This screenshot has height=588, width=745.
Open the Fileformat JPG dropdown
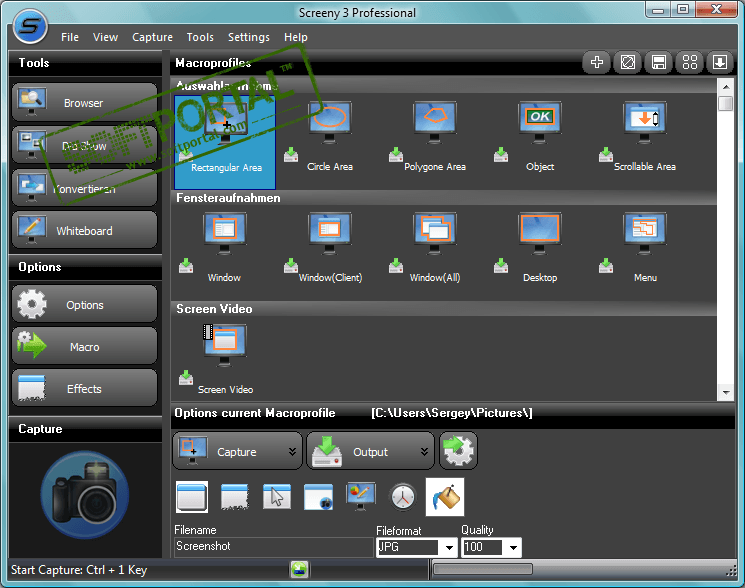point(448,547)
